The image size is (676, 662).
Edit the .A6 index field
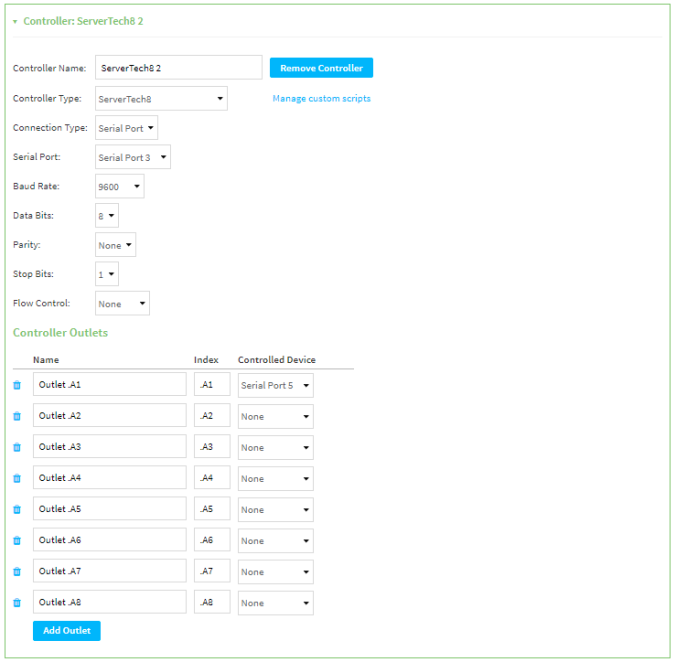pos(212,540)
